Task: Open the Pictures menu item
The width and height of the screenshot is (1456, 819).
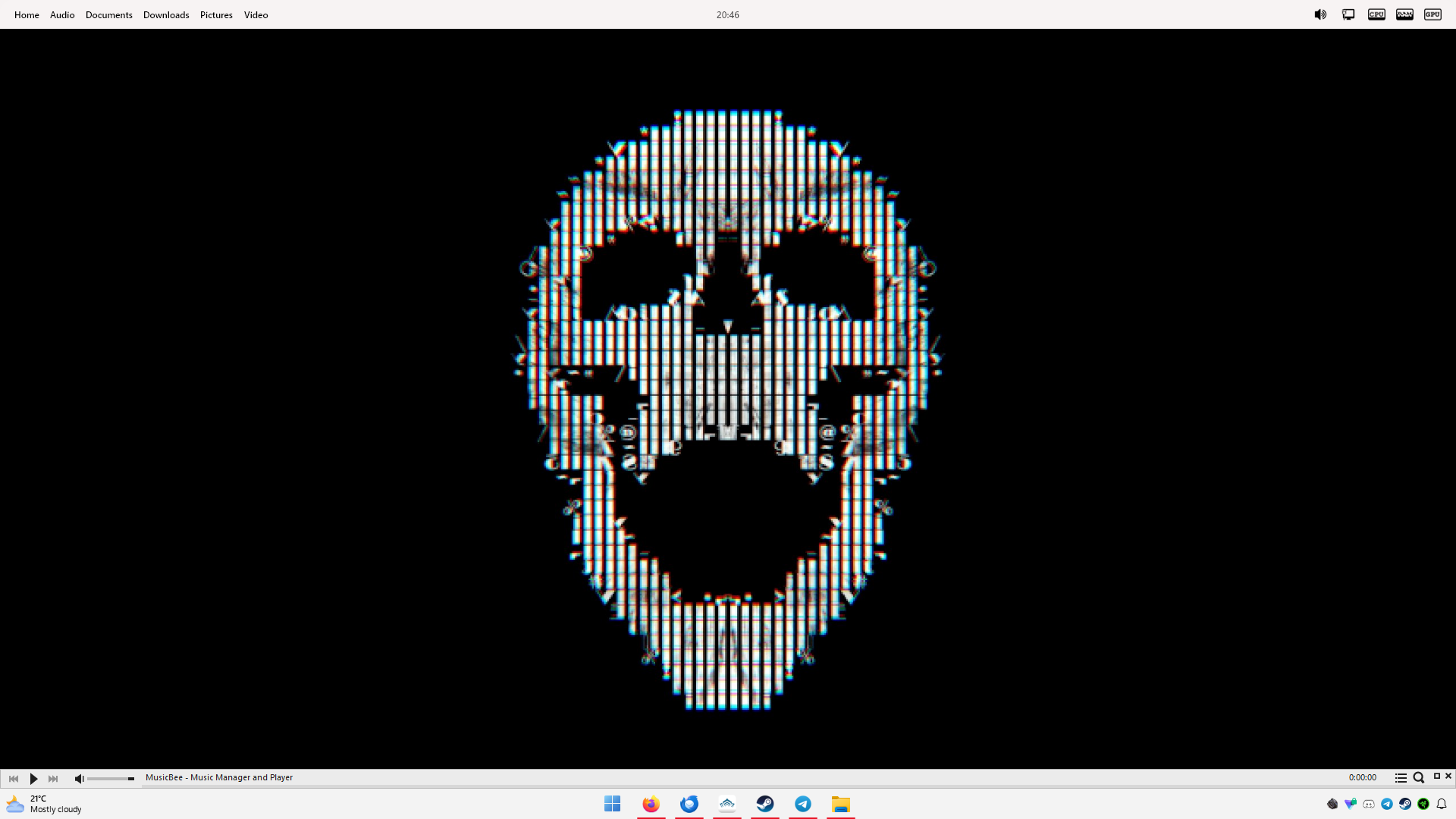Action: coord(216,15)
